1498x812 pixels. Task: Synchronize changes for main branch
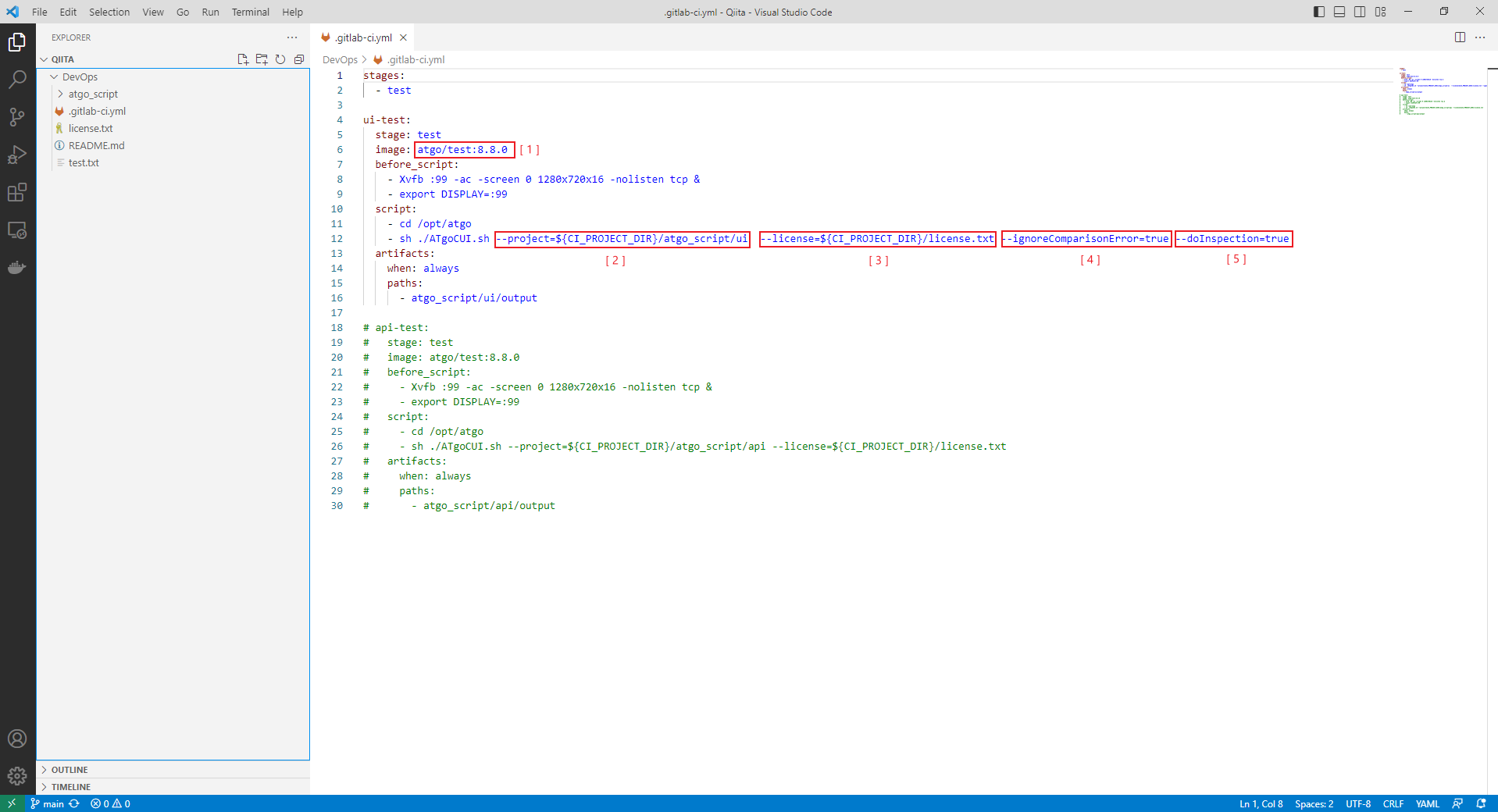(74, 803)
